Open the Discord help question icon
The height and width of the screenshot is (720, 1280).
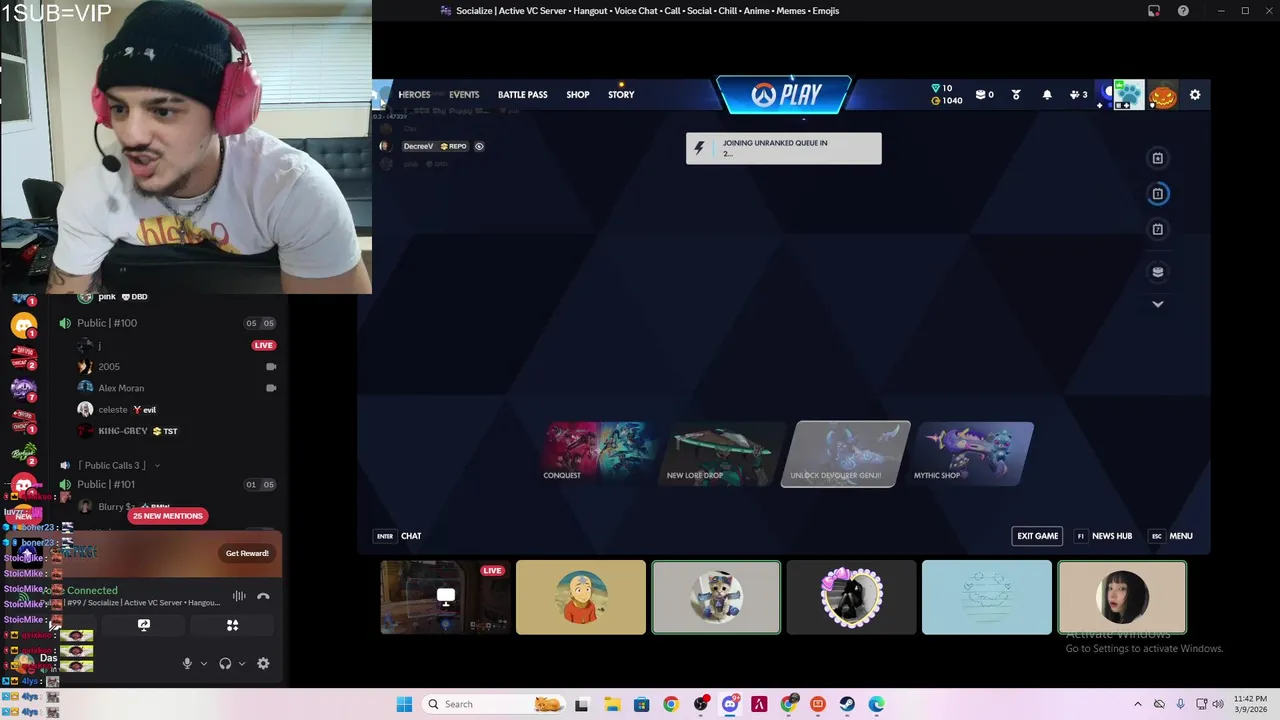(1183, 11)
